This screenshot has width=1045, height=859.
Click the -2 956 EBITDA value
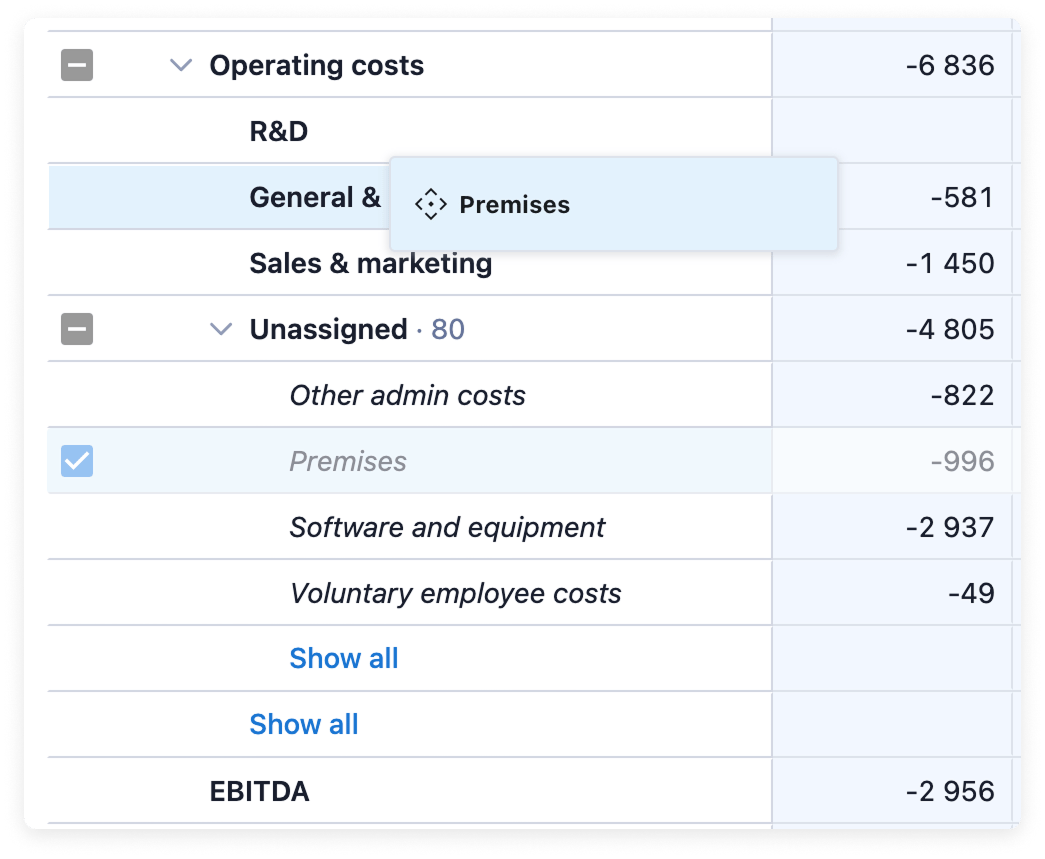click(950, 792)
